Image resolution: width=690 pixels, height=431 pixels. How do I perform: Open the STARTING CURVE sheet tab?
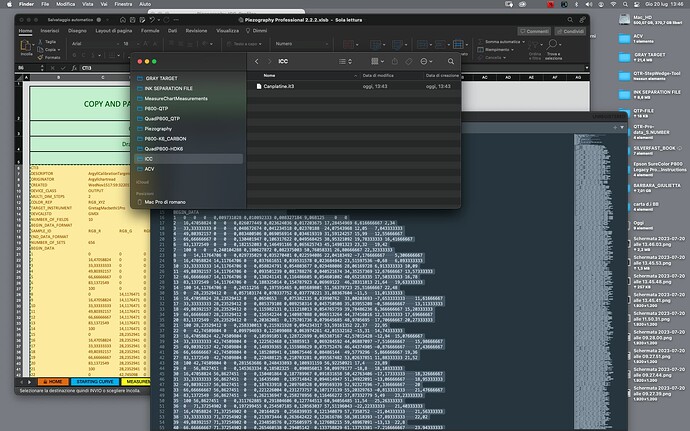96,380
